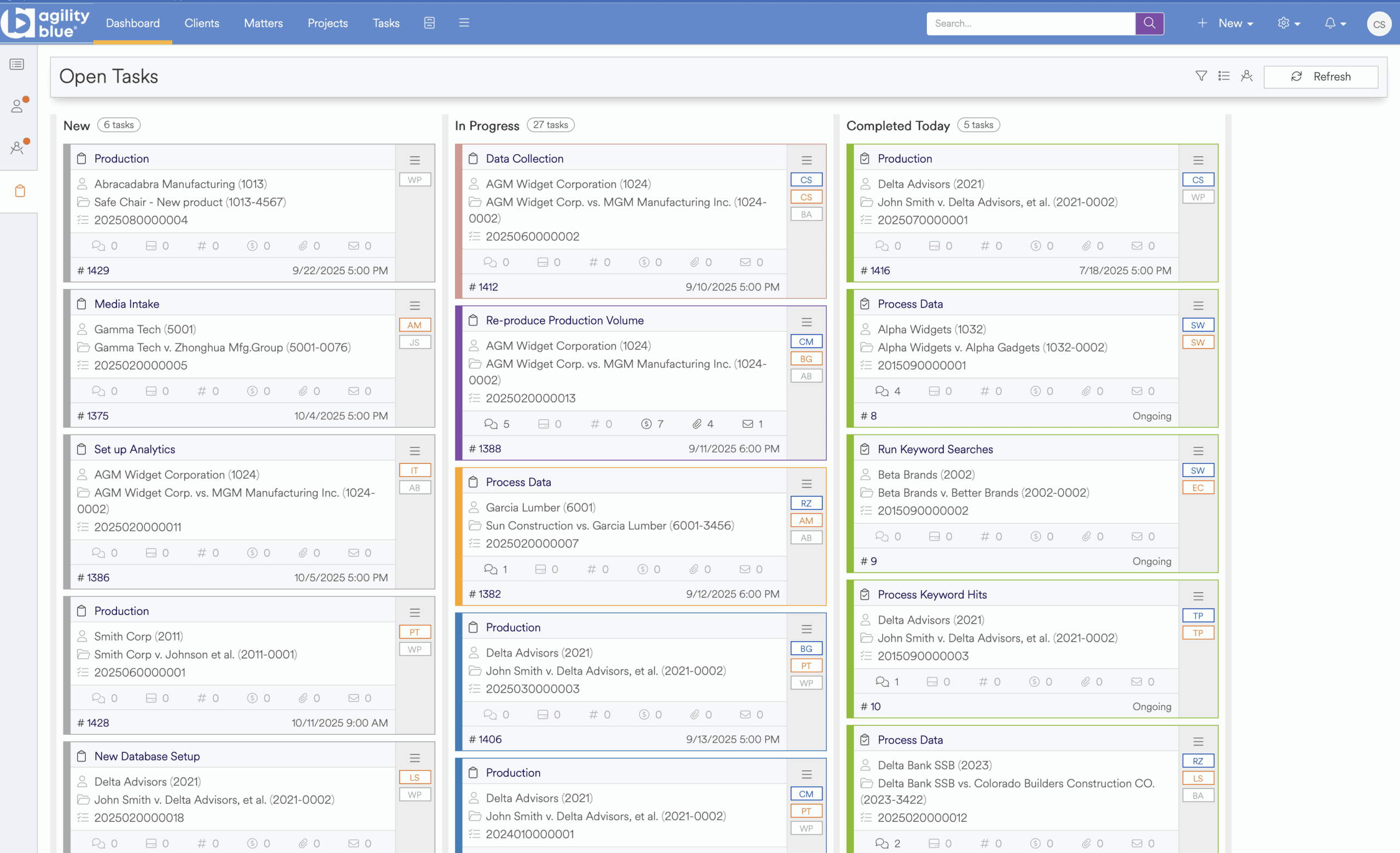Click the CM badge on Re-produce Production Volume

[x=806, y=341]
